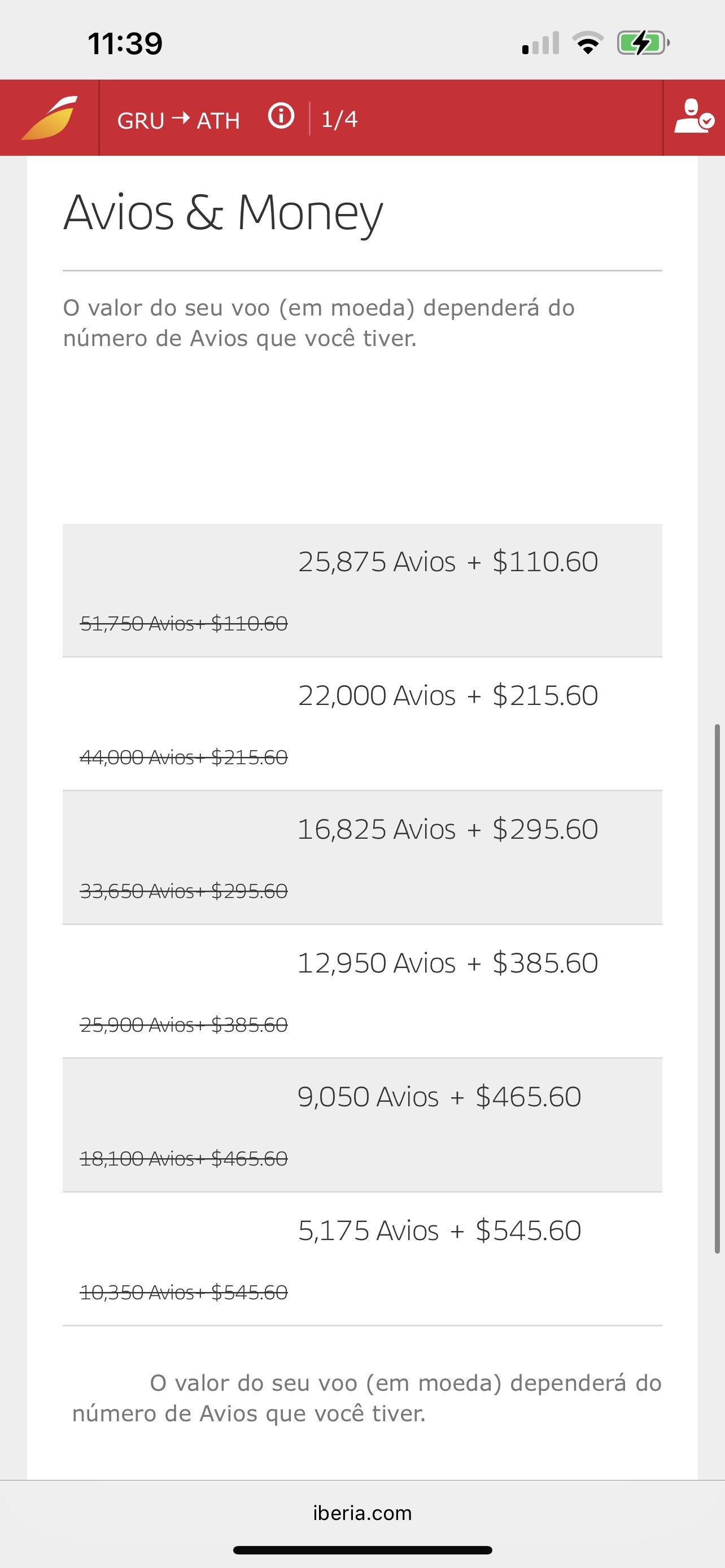
Task: Choose 9,050 Avios + $465.60 option
Action: [x=362, y=1125]
